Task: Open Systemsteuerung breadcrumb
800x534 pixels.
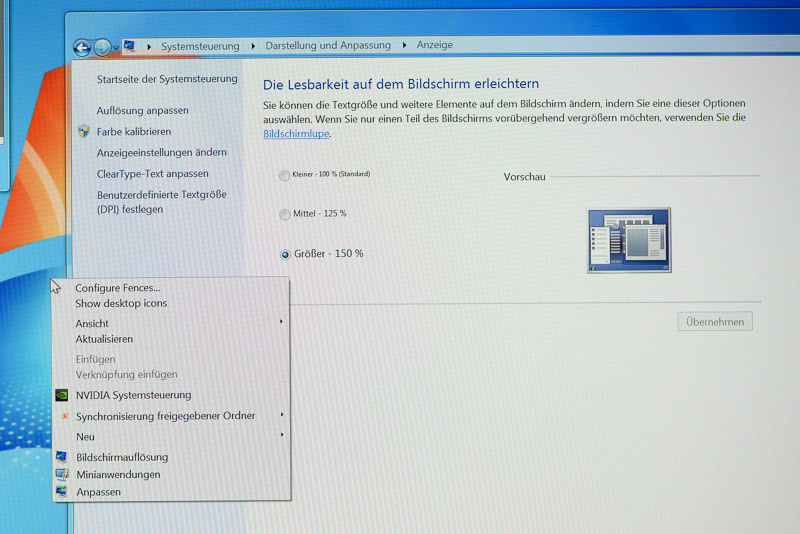Action: tap(200, 46)
